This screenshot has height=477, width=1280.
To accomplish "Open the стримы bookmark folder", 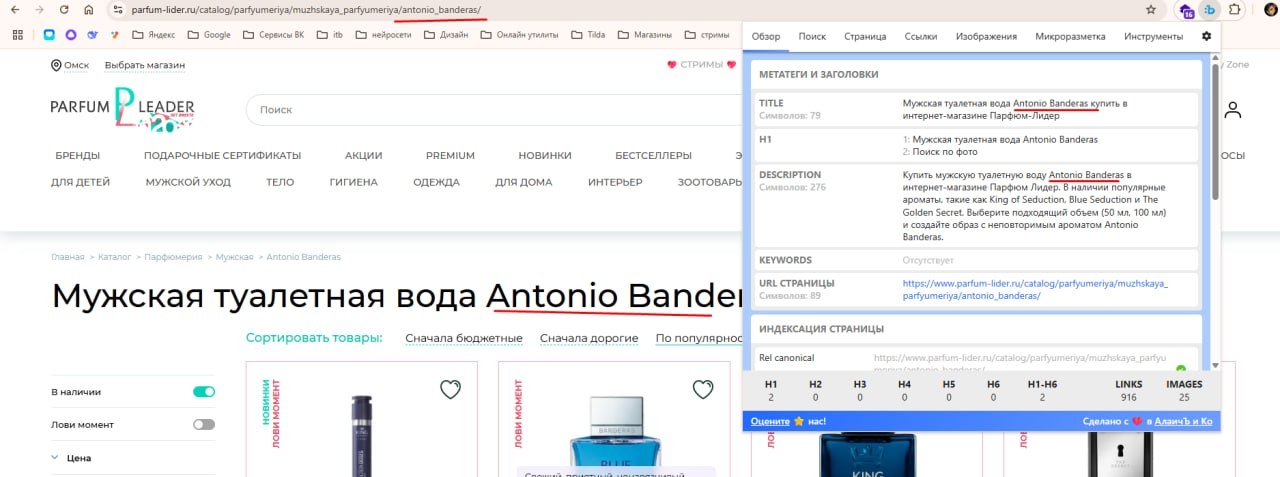I will pyautogui.click(x=705, y=35).
